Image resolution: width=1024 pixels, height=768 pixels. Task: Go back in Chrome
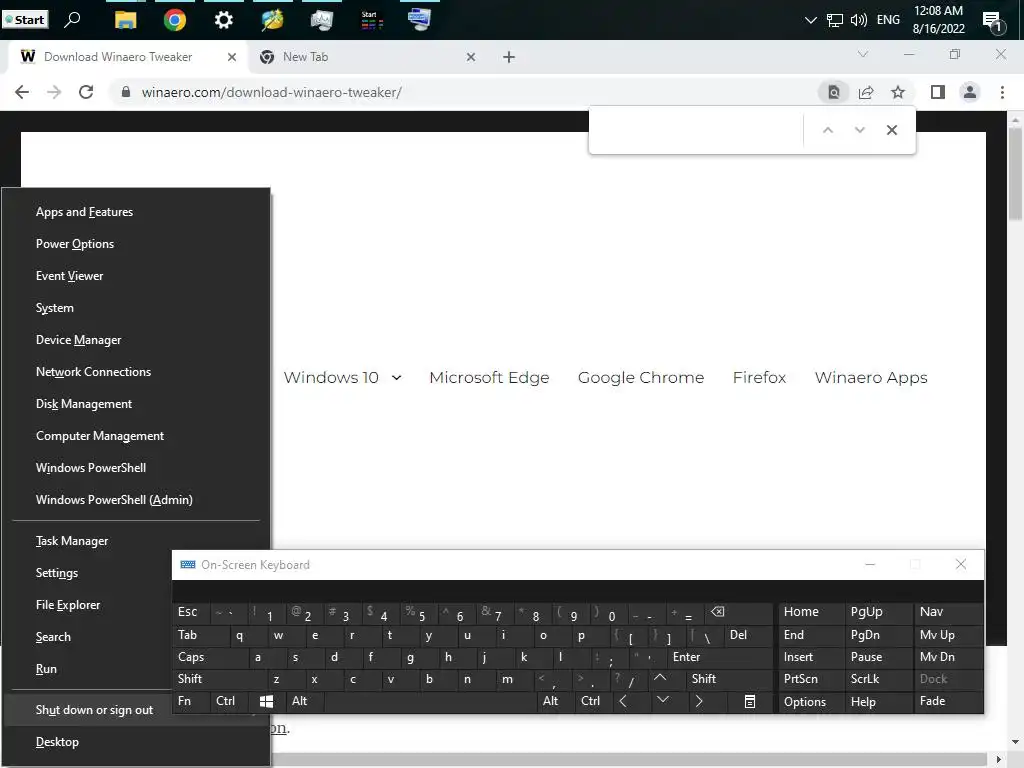click(x=22, y=92)
